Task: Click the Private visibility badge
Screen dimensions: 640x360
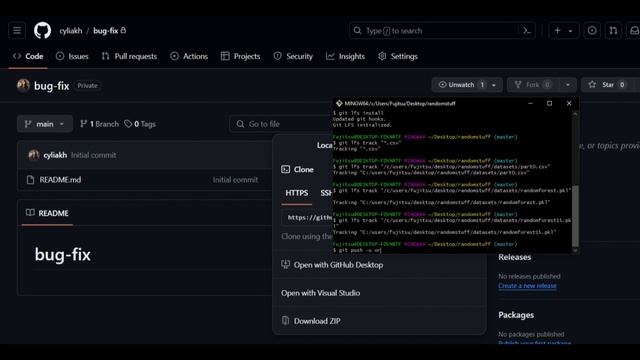Action: (x=87, y=86)
